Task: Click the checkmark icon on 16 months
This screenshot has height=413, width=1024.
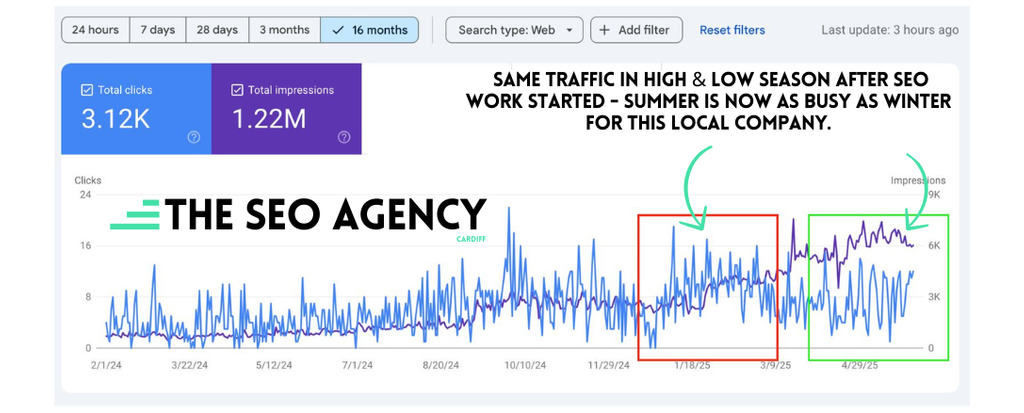Action: pos(338,30)
